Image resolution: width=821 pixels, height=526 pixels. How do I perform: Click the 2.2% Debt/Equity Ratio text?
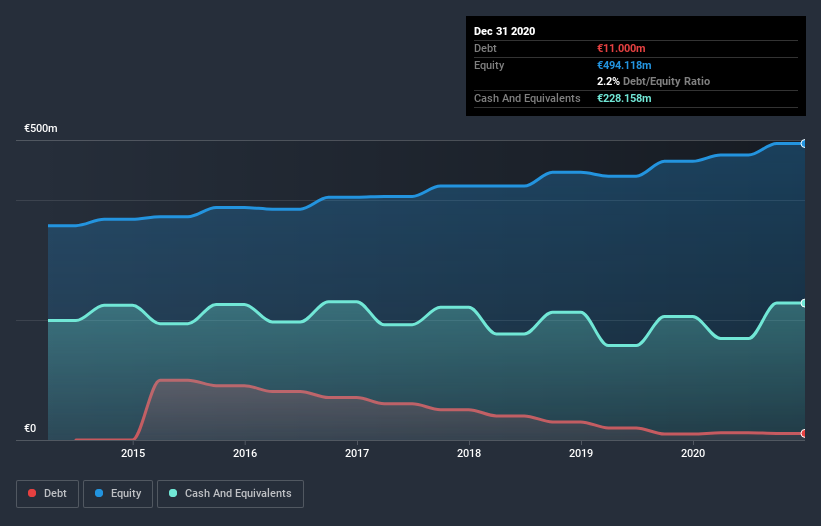(x=653, y=82)
